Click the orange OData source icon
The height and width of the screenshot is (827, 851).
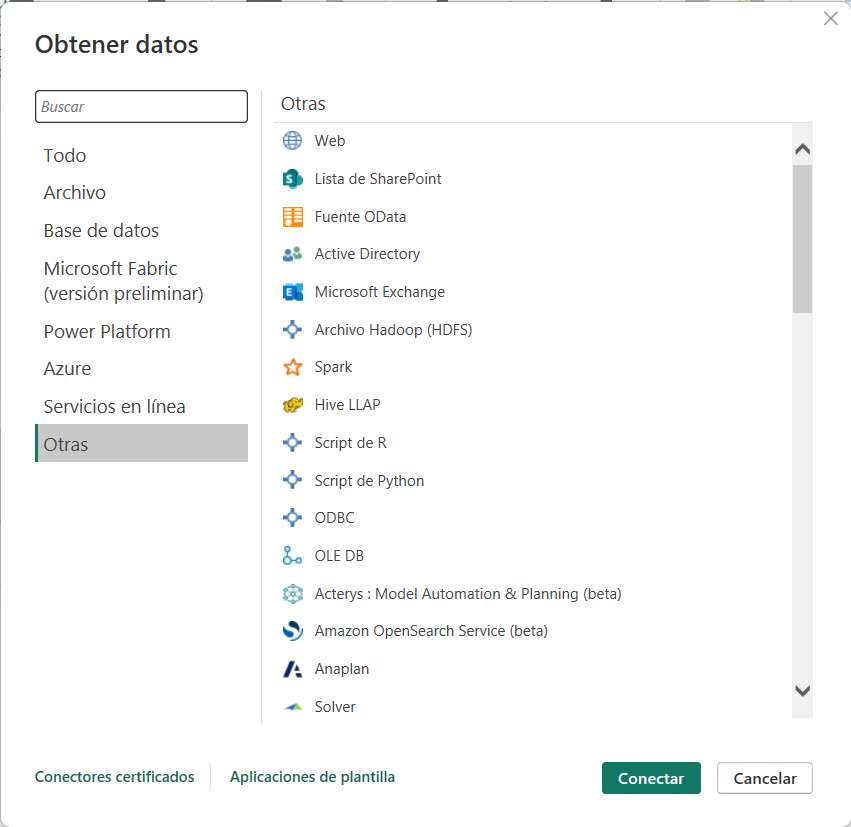[x=292, y=217]
